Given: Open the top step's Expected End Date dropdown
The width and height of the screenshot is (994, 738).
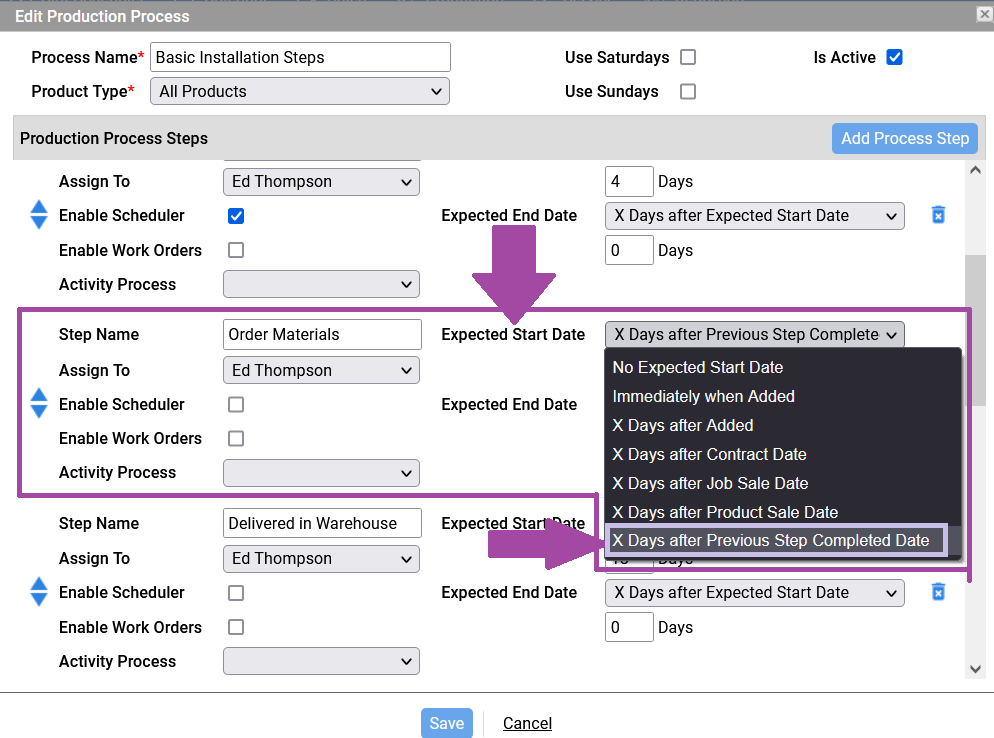Looking at the screenshot, I should tap(754, 216).
